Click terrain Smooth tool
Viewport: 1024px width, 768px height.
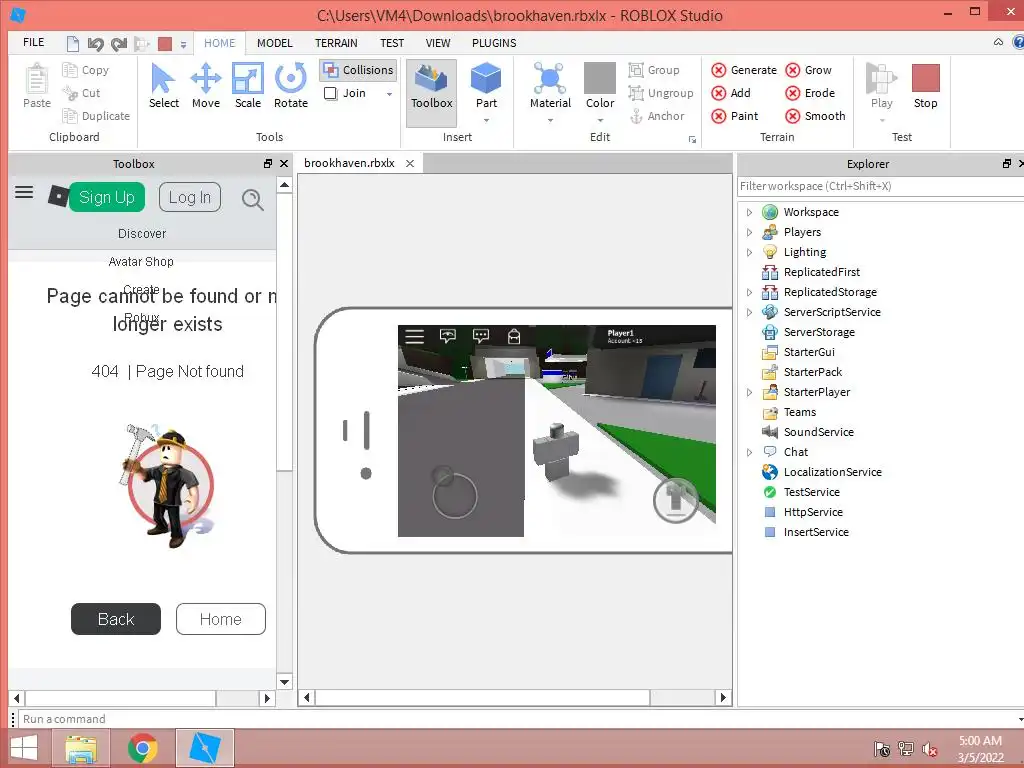point(815,116)
